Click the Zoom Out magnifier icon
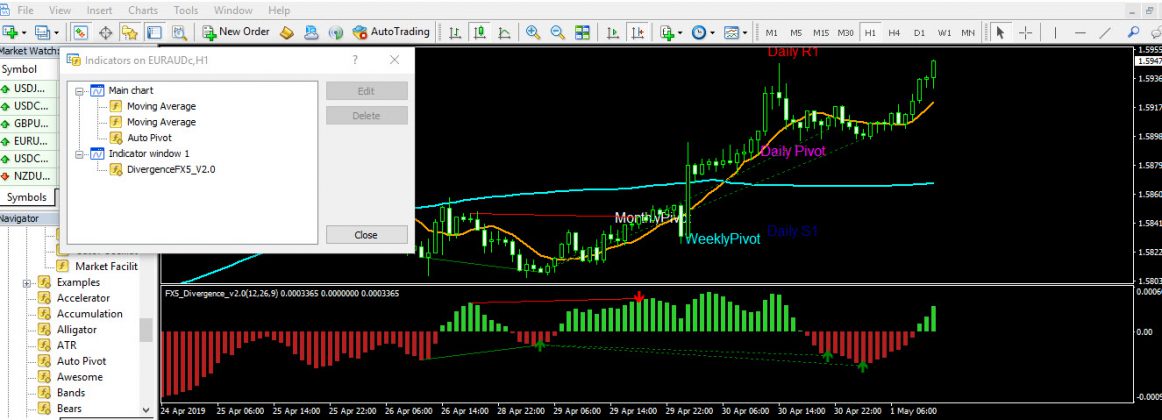Screen dimensions: 1162x420 (557, 32)
